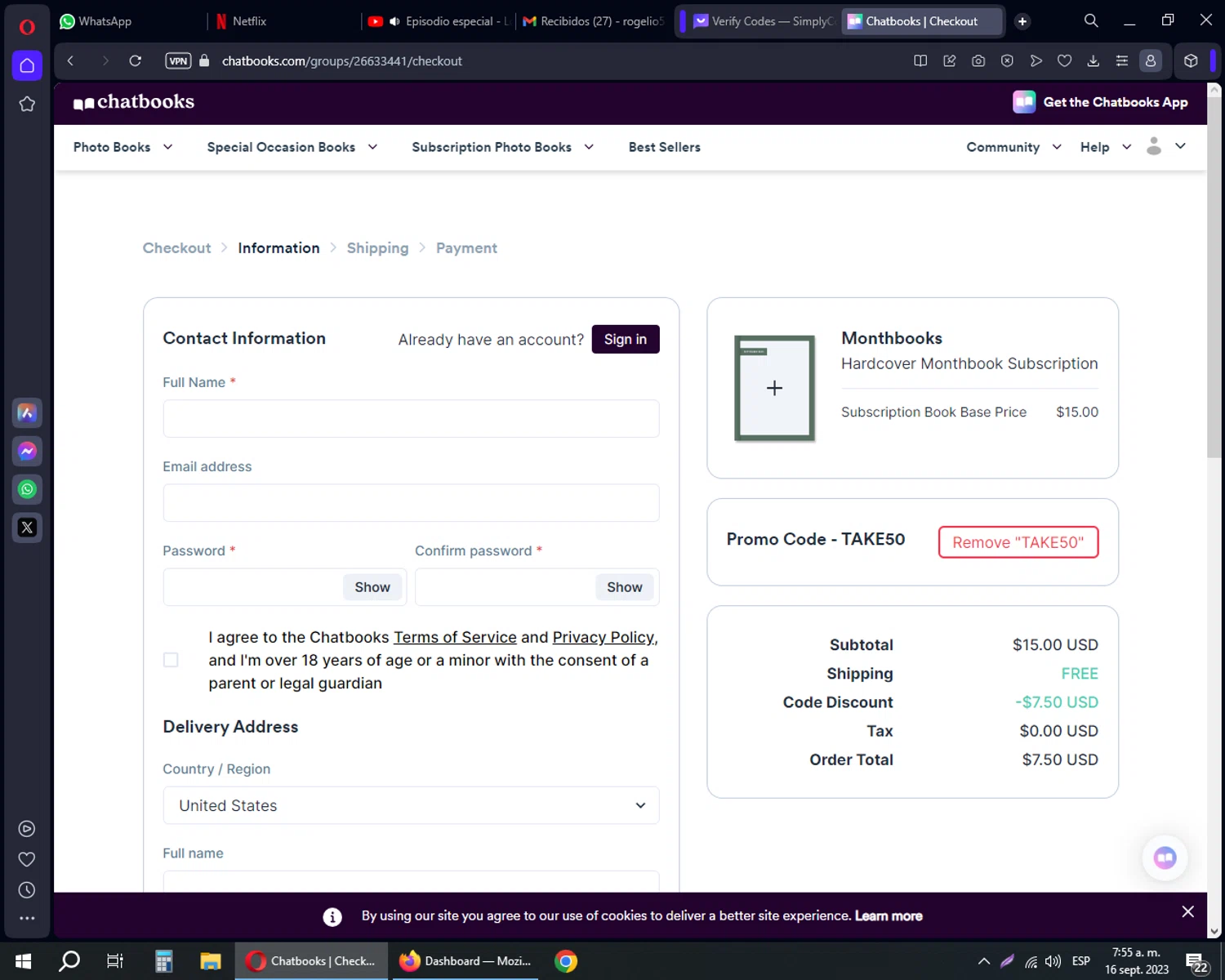Focus the Email address field
This screenshot has width=1225, height=980.
[x=411, y=502]
